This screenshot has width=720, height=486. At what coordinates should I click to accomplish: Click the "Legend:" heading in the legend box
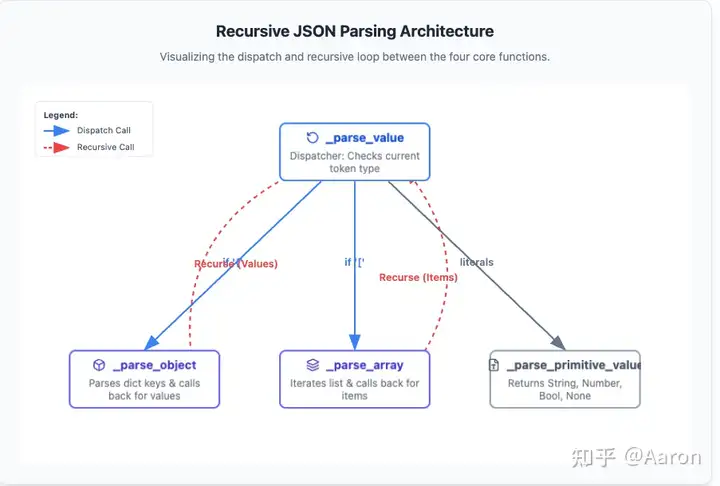pos(61,115)
